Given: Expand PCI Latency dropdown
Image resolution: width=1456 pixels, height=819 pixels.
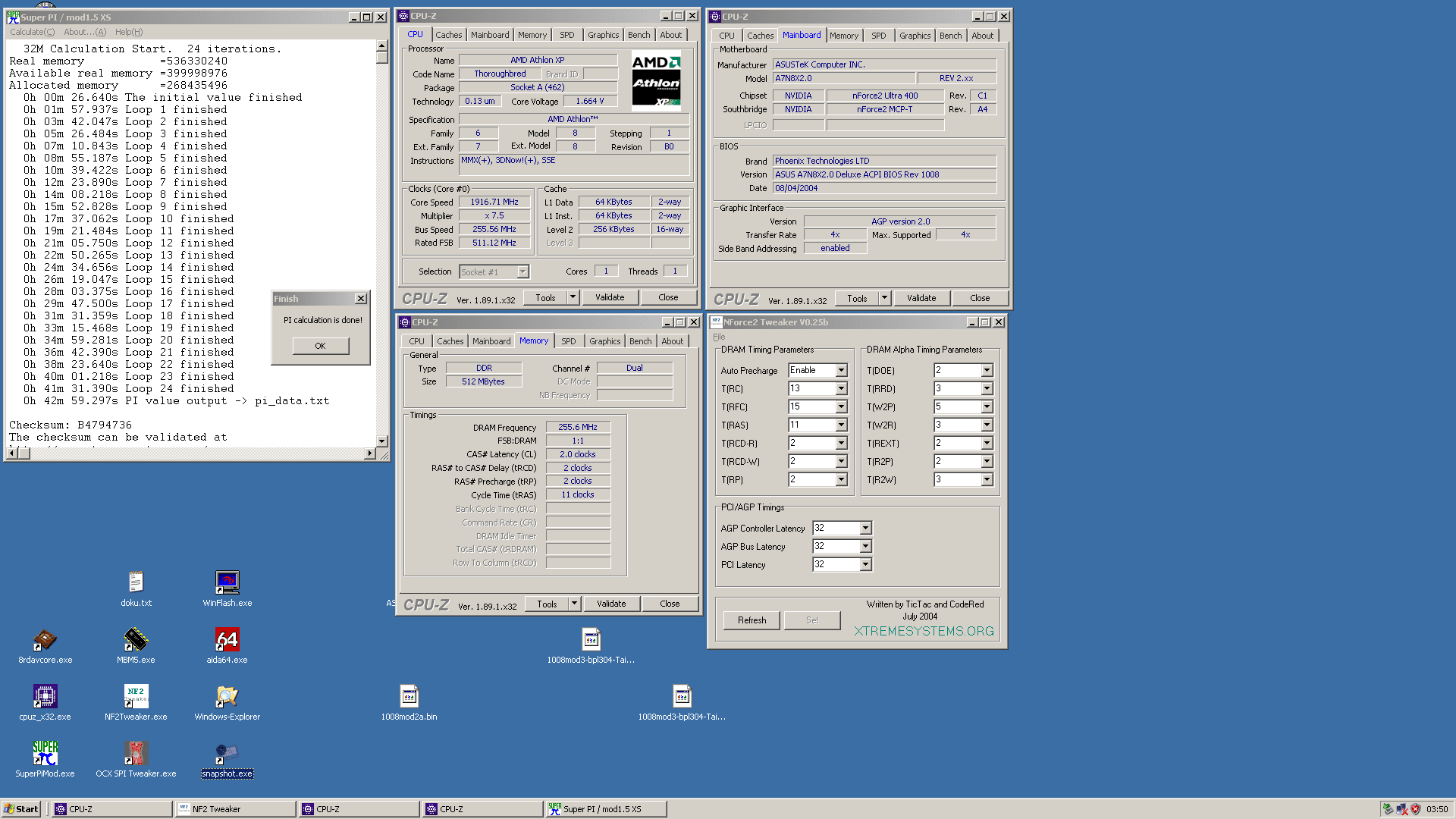Looking at the screenshot, I should point(865,564).
